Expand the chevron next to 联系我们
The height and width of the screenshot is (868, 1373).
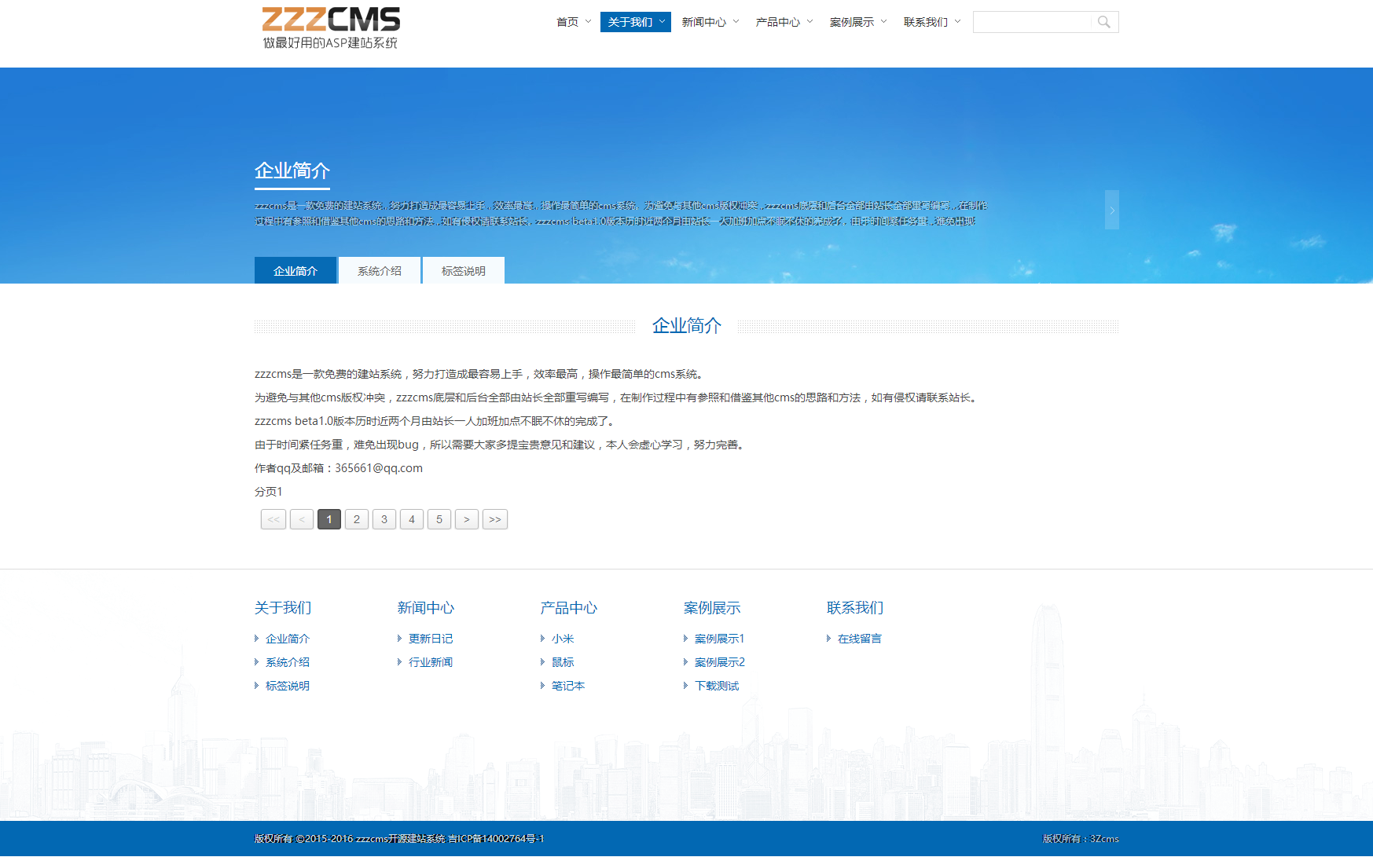coord(957,22)
